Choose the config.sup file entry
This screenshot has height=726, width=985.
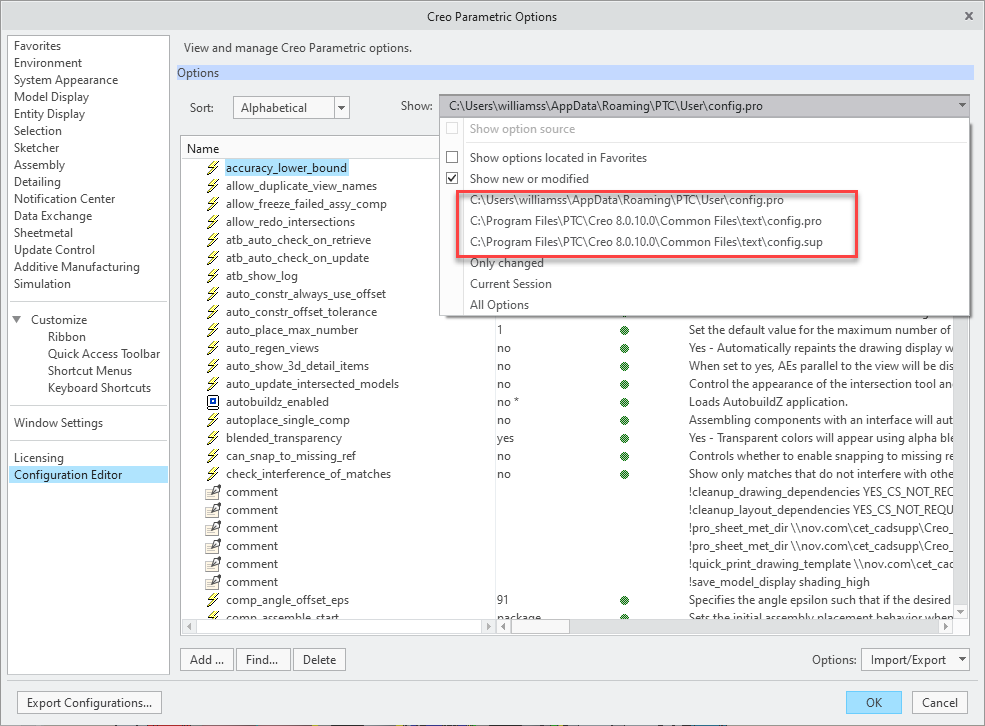click(646, 242)
